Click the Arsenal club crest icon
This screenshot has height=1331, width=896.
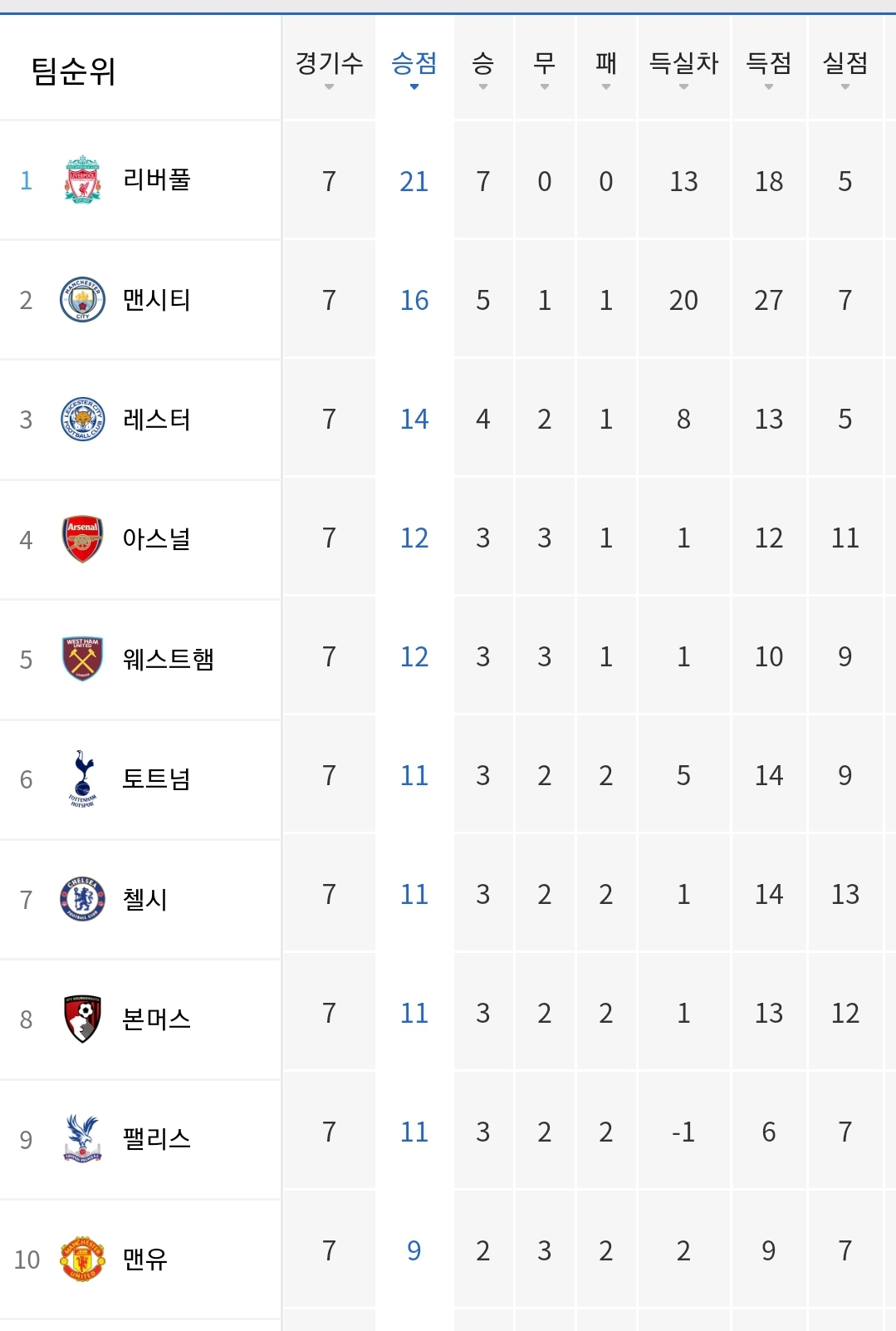point(82,538)
